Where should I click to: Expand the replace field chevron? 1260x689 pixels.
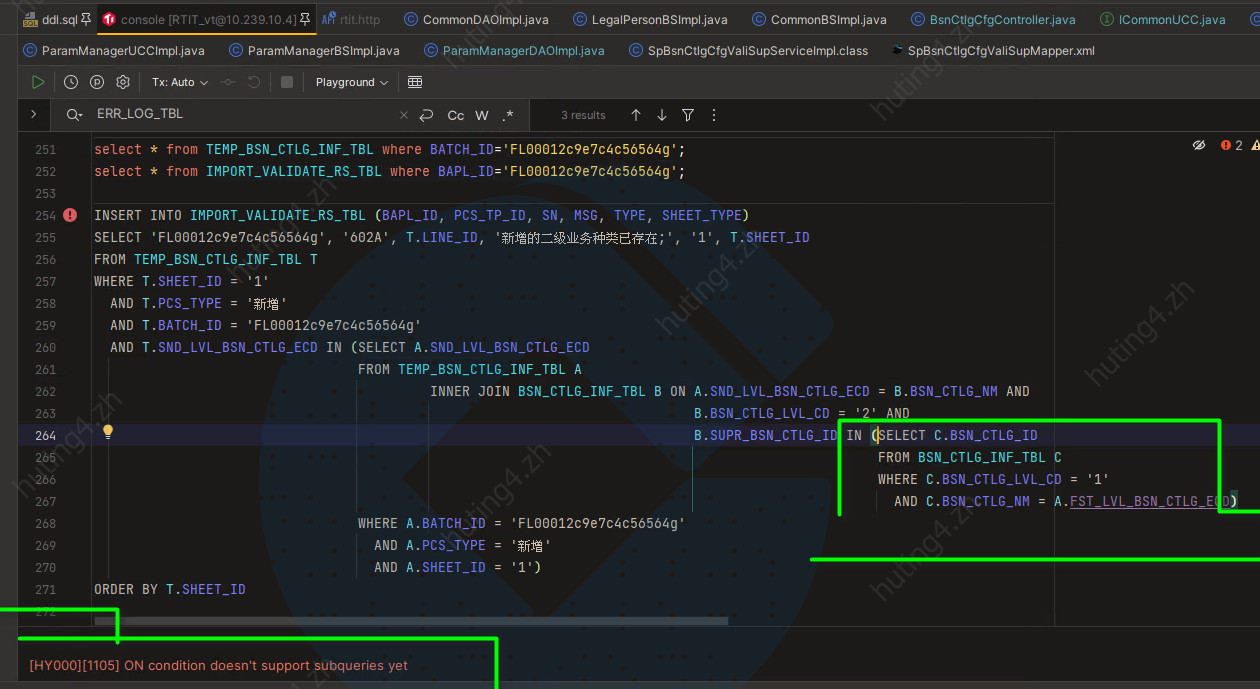tap(34, 115)
